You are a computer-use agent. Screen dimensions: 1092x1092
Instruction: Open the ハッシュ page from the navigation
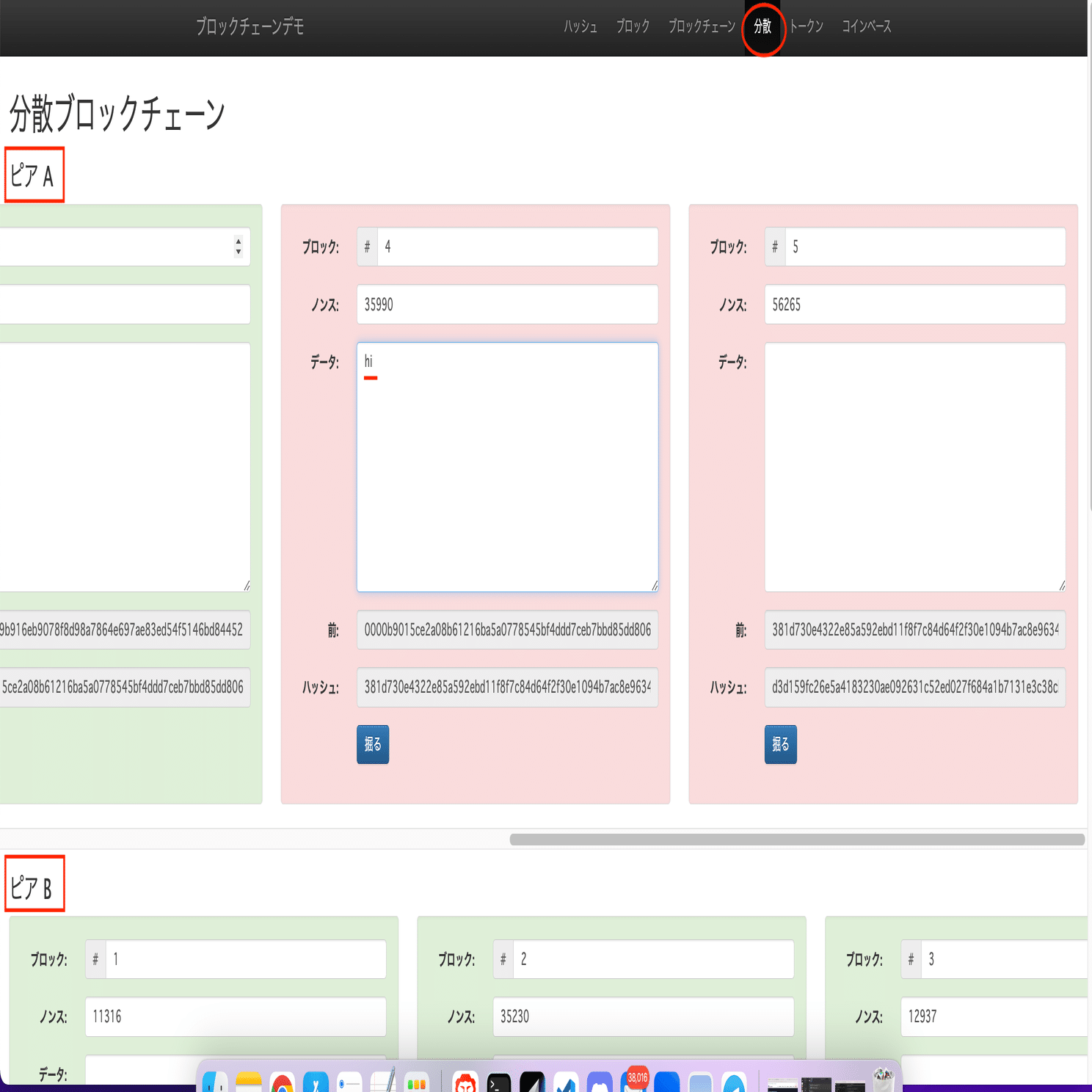[579, 26]
